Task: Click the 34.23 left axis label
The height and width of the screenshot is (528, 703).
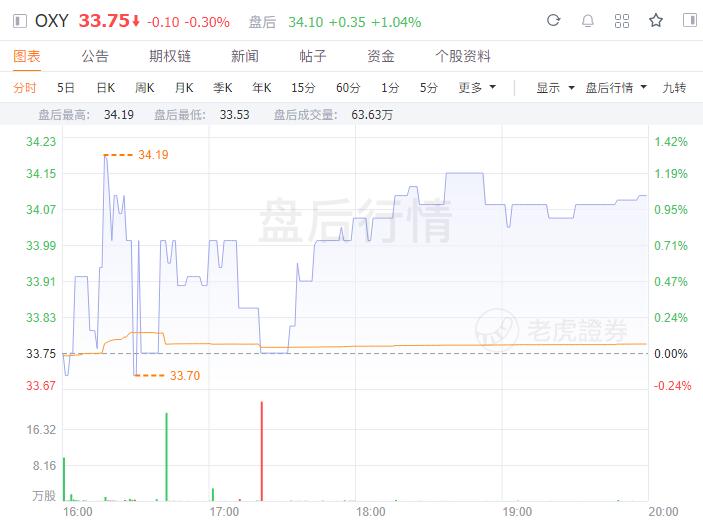Action: 41,142
